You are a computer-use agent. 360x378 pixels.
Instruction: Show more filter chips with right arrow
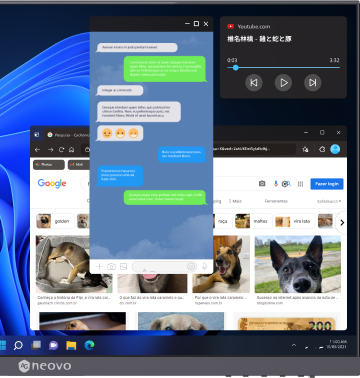coord(342,223)
